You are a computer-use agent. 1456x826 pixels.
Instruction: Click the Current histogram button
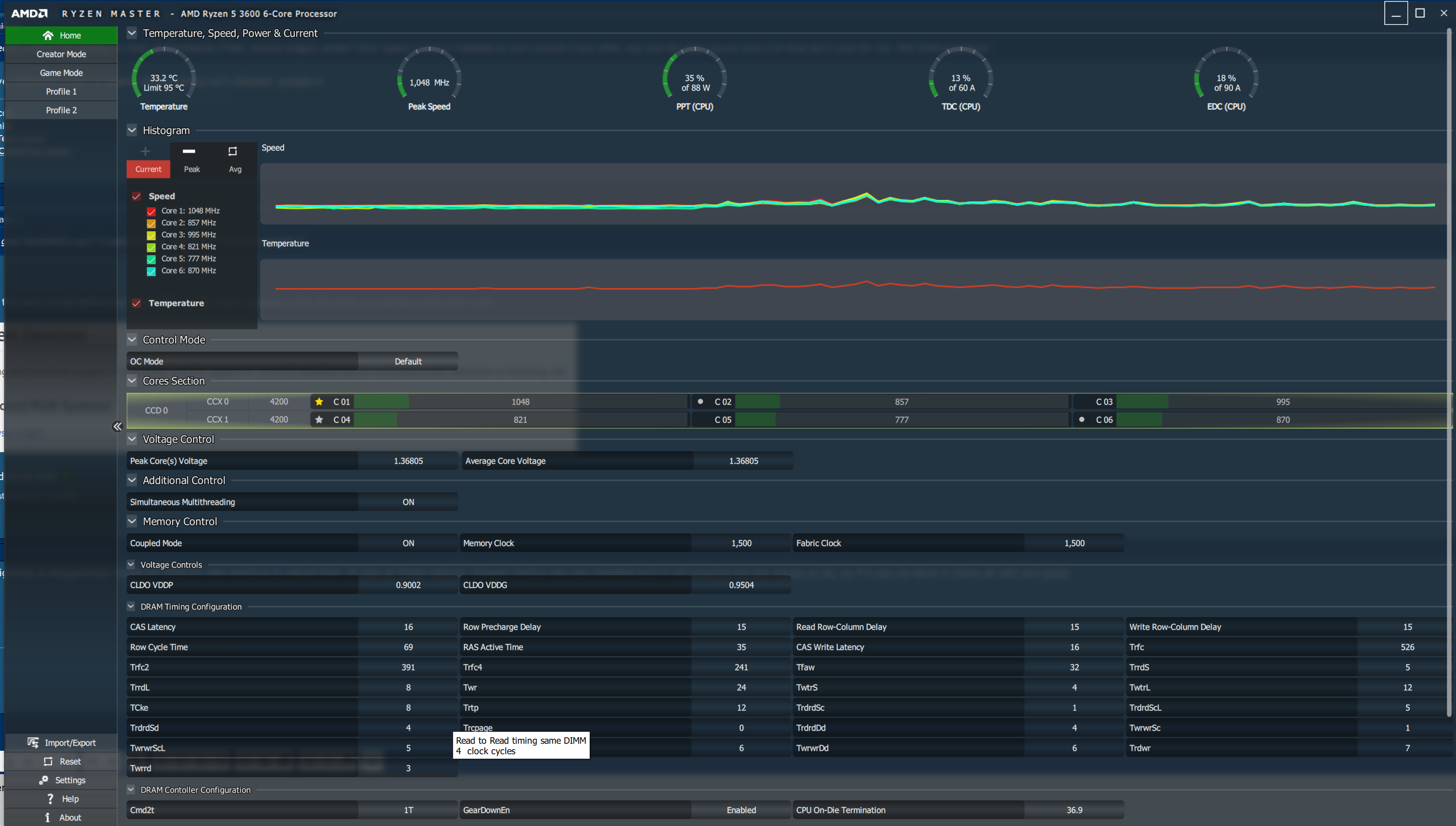coord(148,169)
